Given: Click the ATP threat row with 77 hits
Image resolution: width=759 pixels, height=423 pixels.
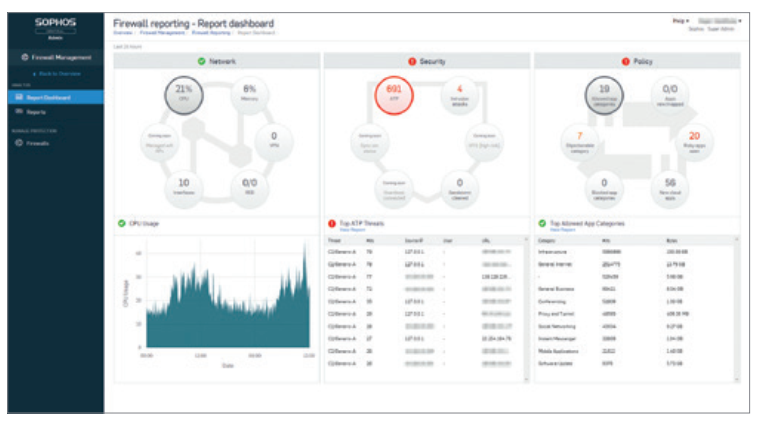Looking at the screenshot, I should (x=424, y=277).
